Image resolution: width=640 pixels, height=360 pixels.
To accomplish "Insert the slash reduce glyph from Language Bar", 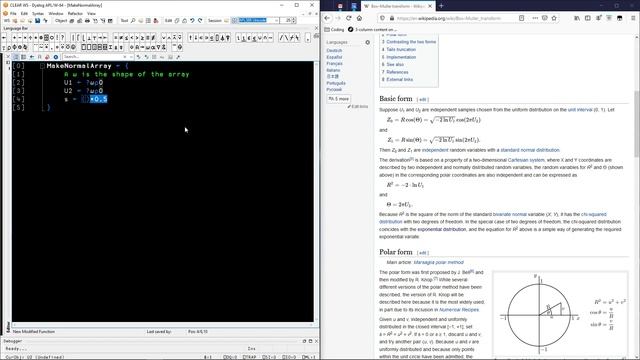I will click(282, 38).
